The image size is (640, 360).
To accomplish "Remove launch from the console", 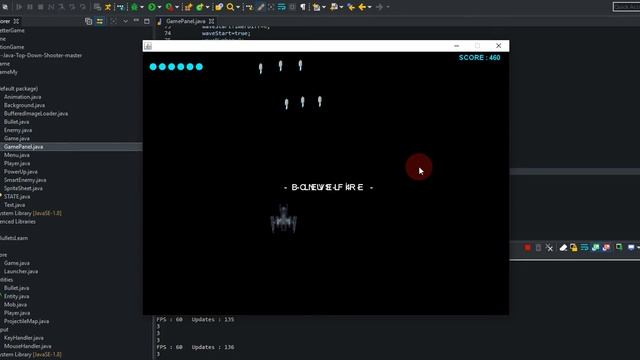I will pos(538,247).
